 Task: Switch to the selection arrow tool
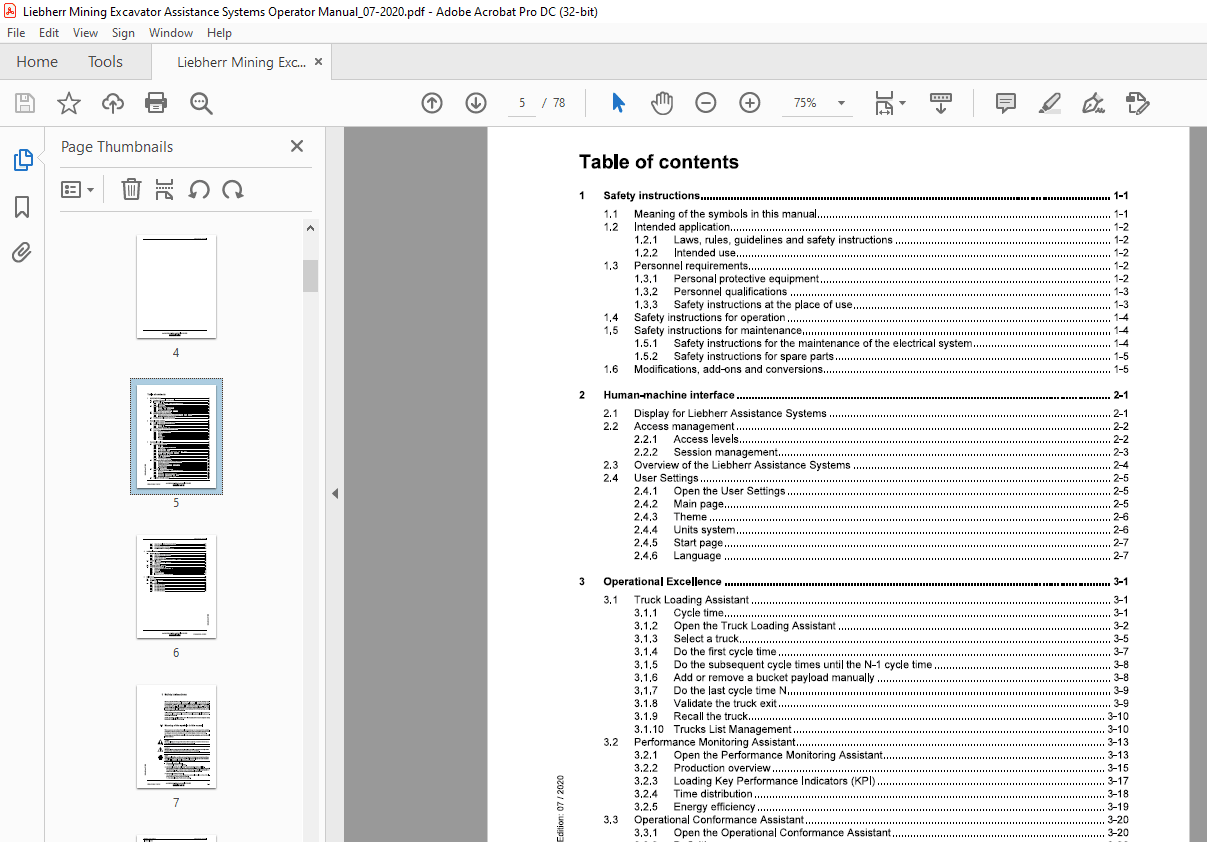617,103
